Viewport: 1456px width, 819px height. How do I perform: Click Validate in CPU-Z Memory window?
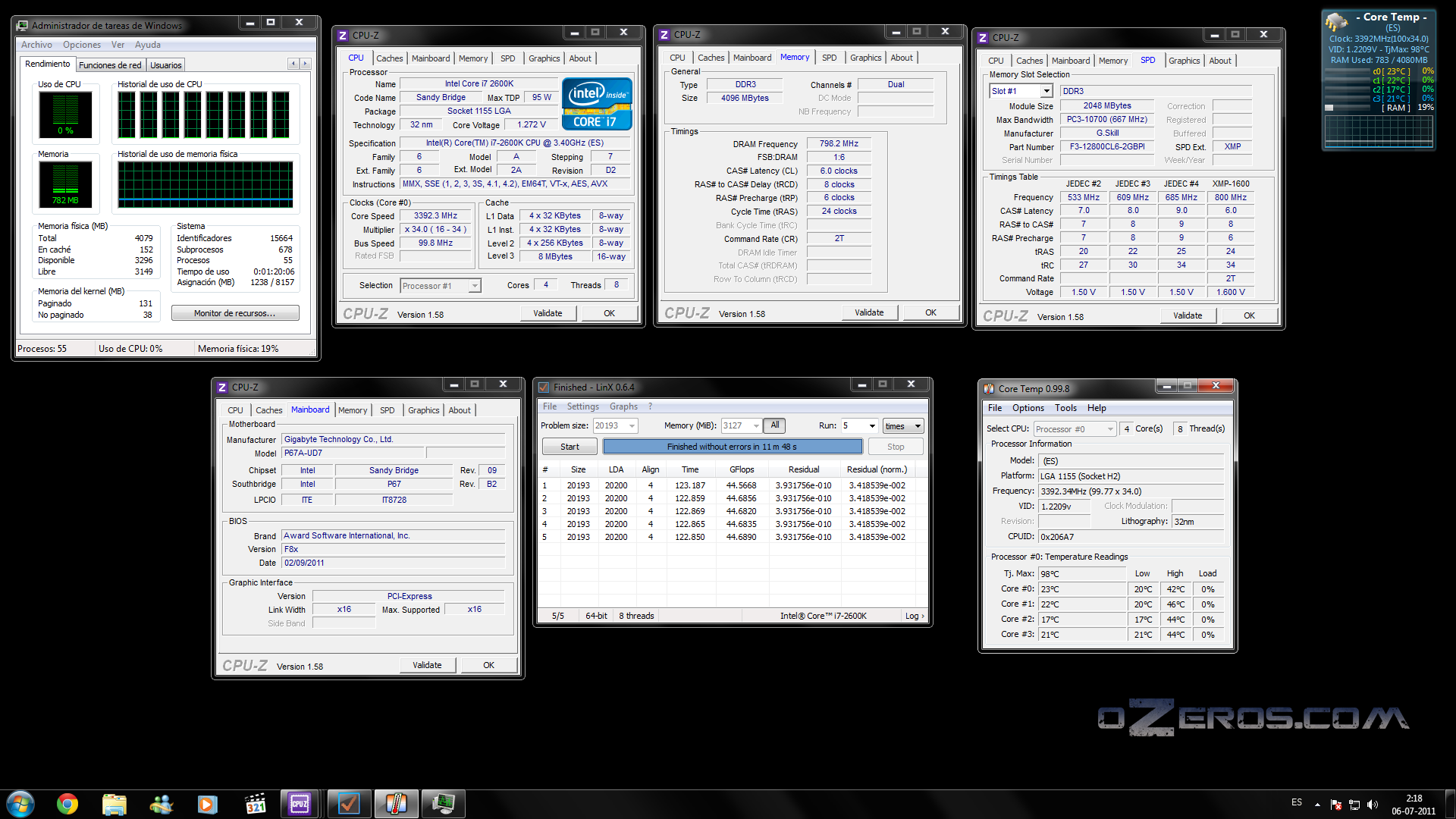869,312
